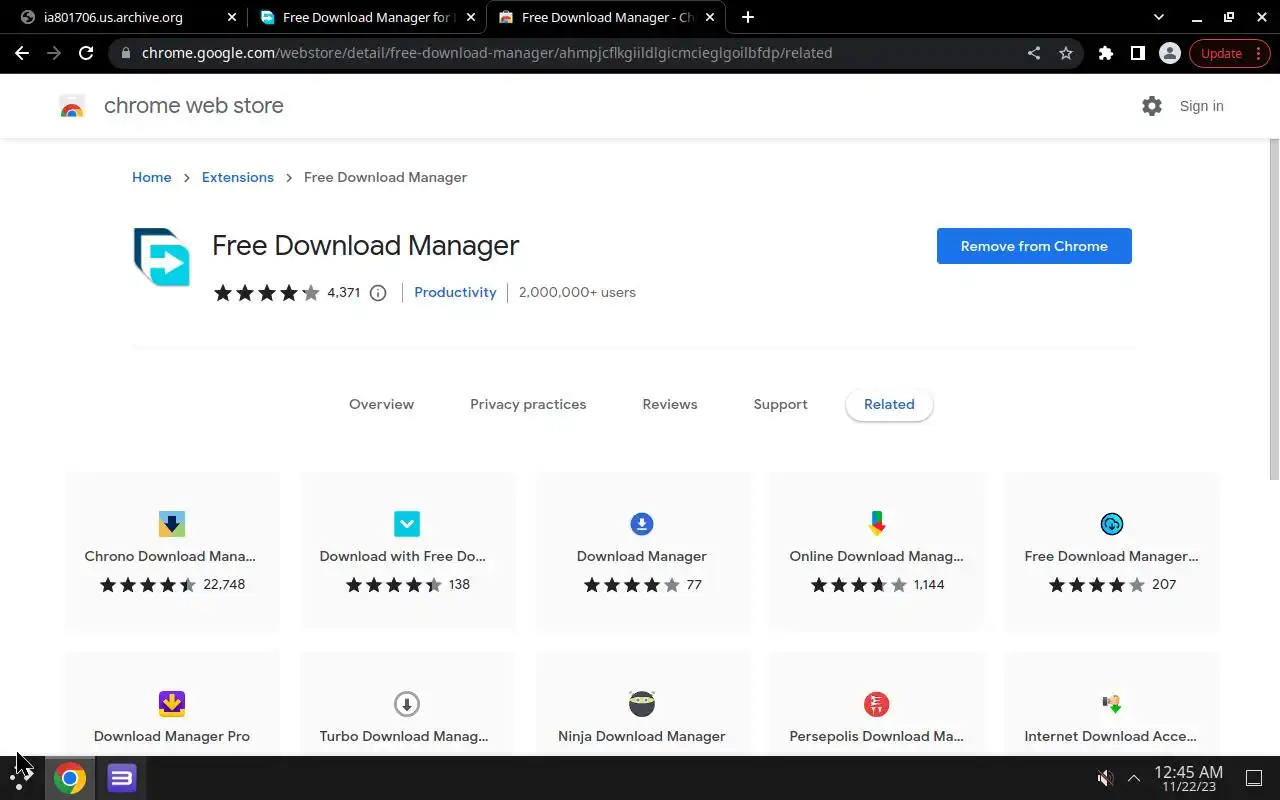Go to Home breadcrumb link
Screen dimensions: 1280x800
[151, 177]
